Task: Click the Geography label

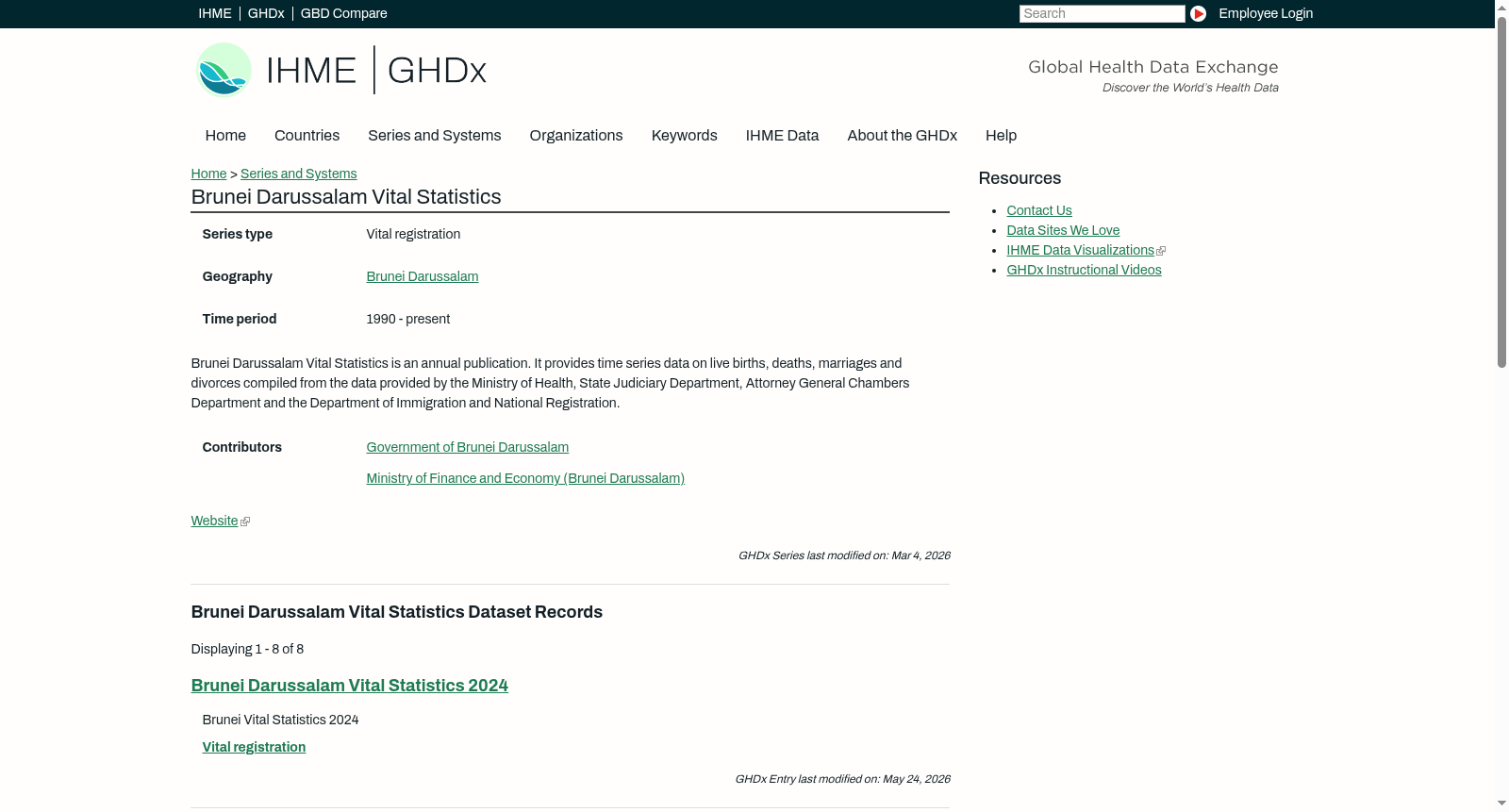Action: coord(237,276)
